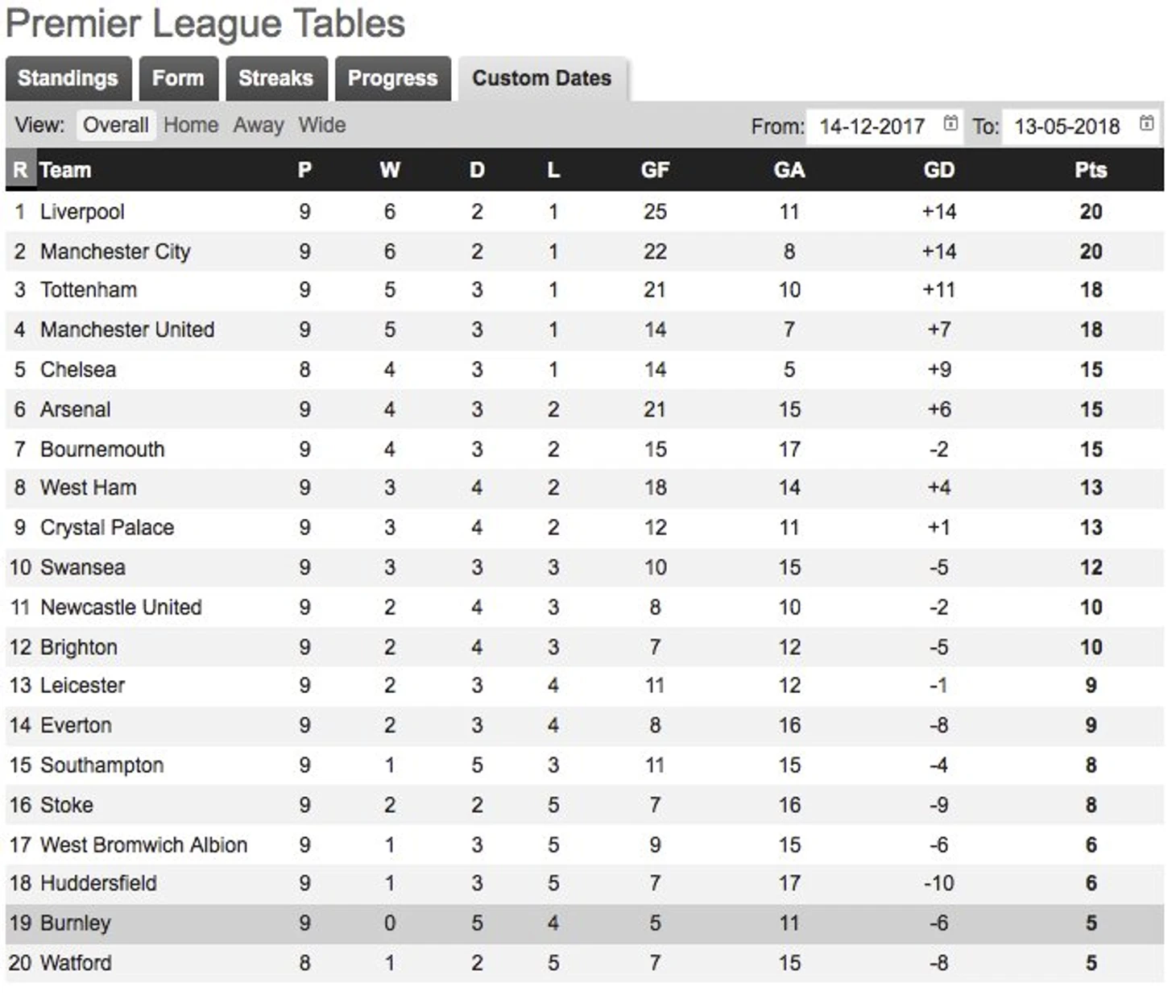The image size is (1176, 1008).
Task: Switch view to Home
Action: tap(191, 125)
